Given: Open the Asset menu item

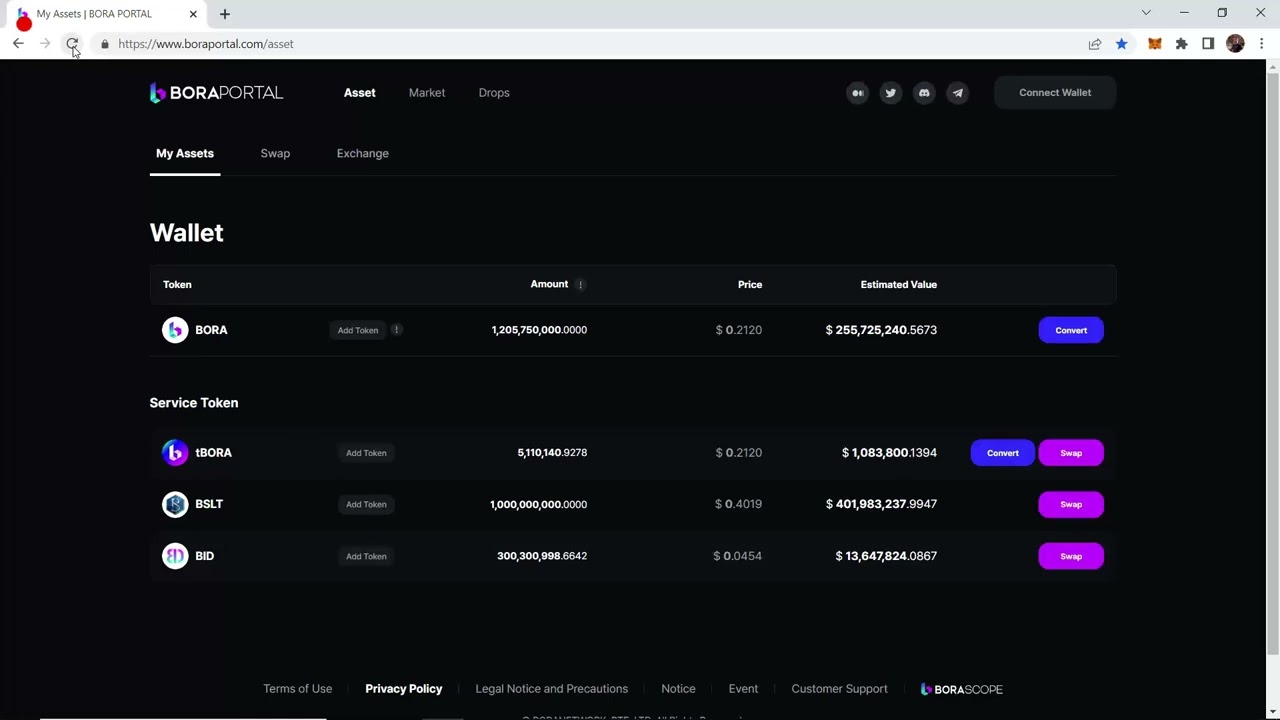Looking at the screenshot, I should 360,93.
